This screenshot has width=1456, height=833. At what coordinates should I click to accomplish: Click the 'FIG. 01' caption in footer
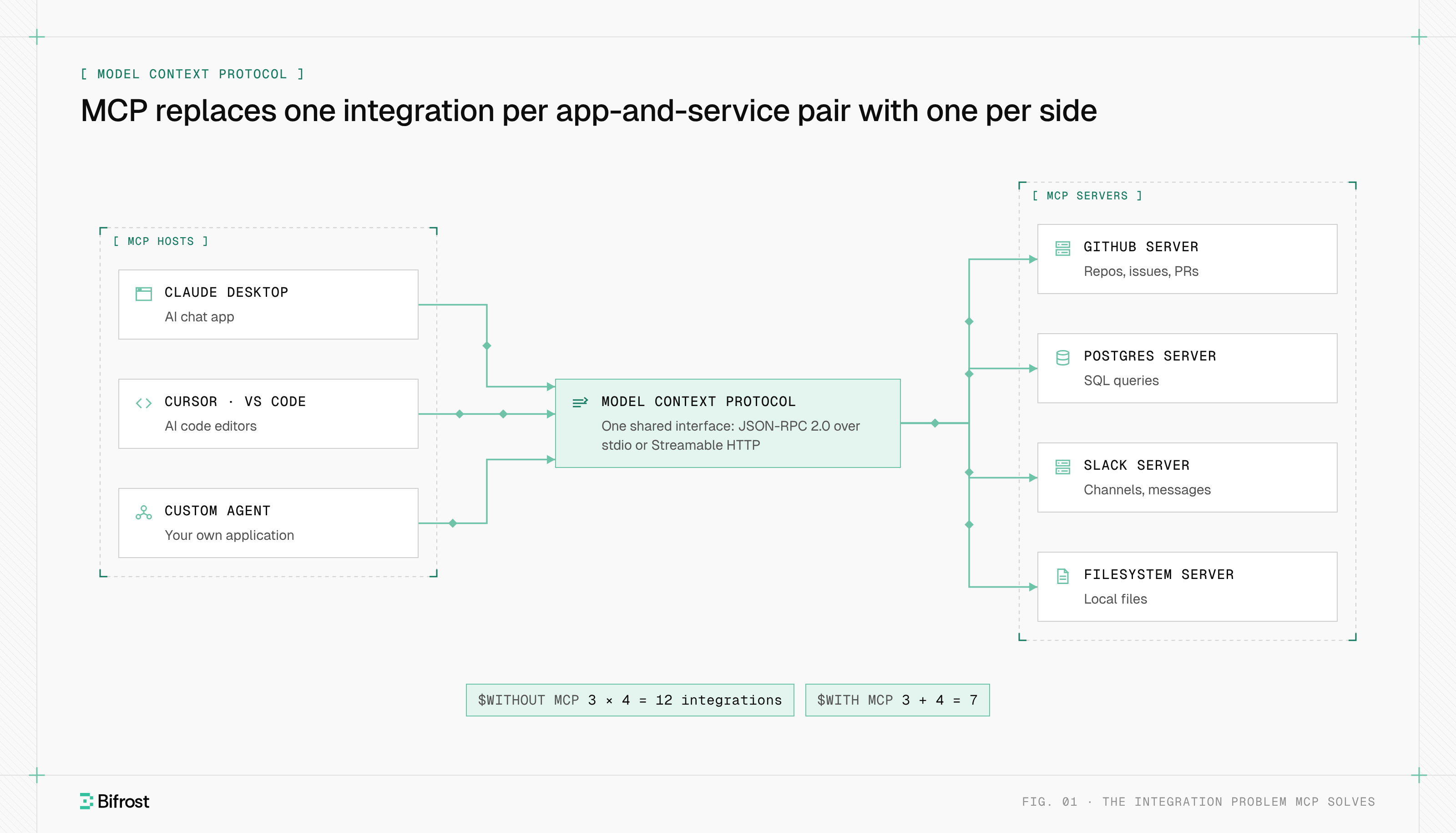tap(1198, 802)
